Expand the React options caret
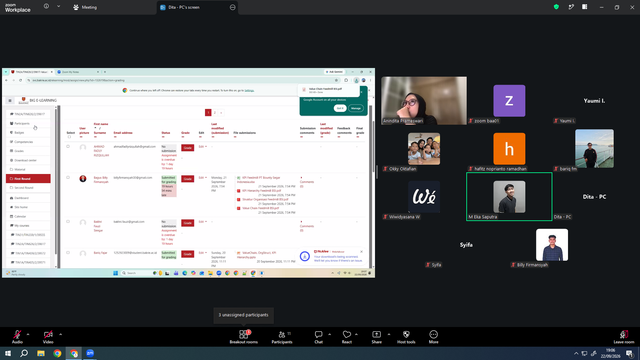Viewport: 640px width, 360px height. (x=356, y=334)
